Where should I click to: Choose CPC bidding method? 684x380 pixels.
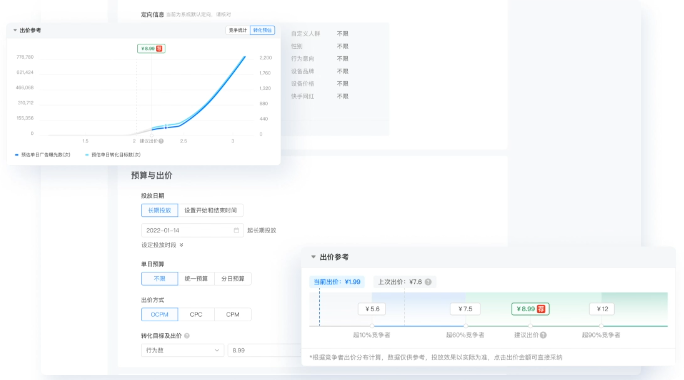point(196,314)
